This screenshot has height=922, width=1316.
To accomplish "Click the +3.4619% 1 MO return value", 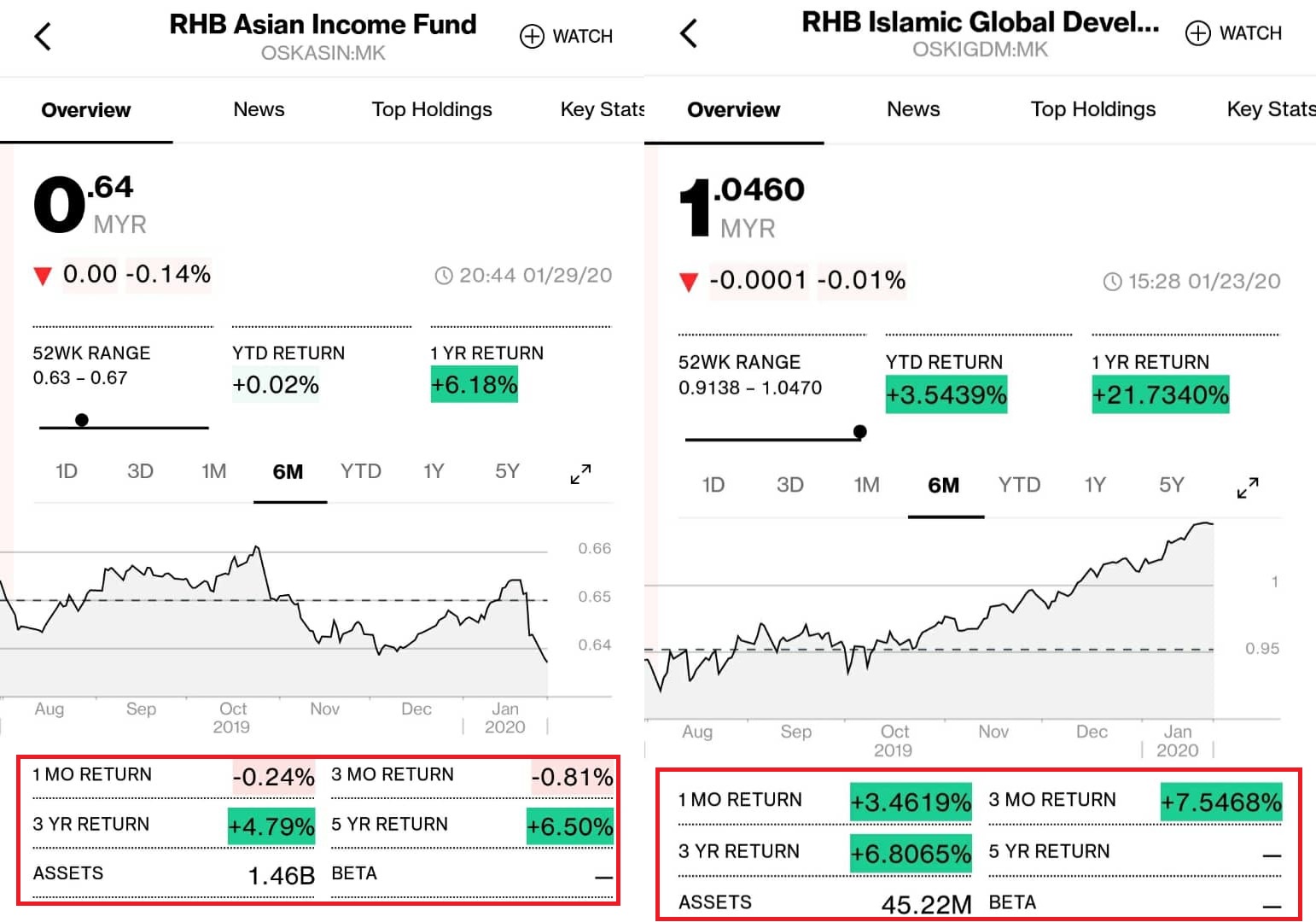I will tap(911, 802).
